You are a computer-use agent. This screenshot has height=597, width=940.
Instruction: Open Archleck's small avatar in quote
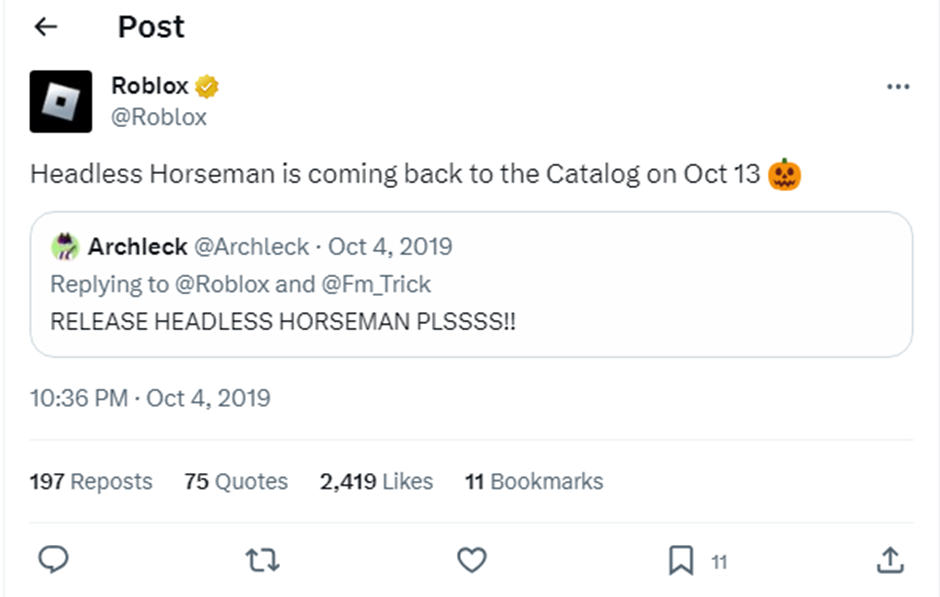tap(64, 246)
